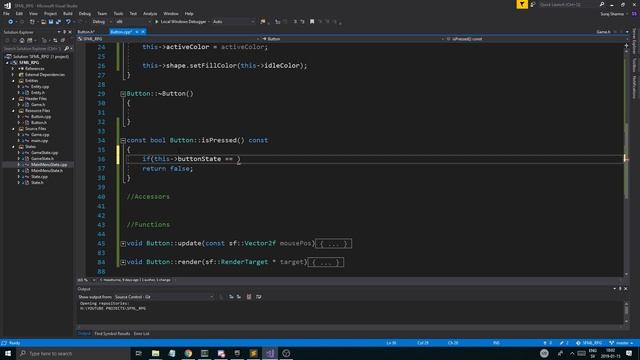Open the Game.h tab at right

pos(603,32)
